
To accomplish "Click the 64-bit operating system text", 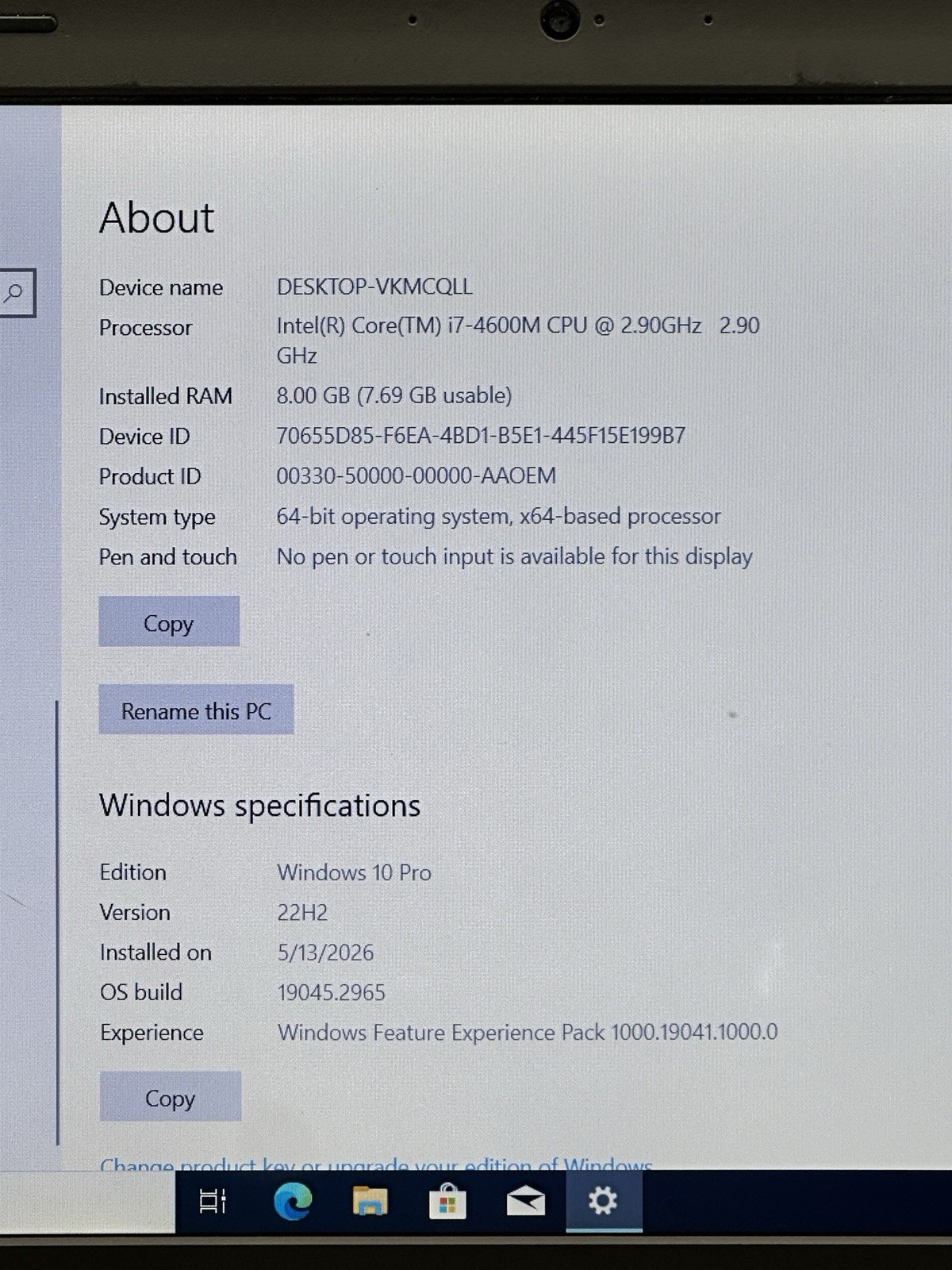I will pyautogui.click(x=498, y=516).
